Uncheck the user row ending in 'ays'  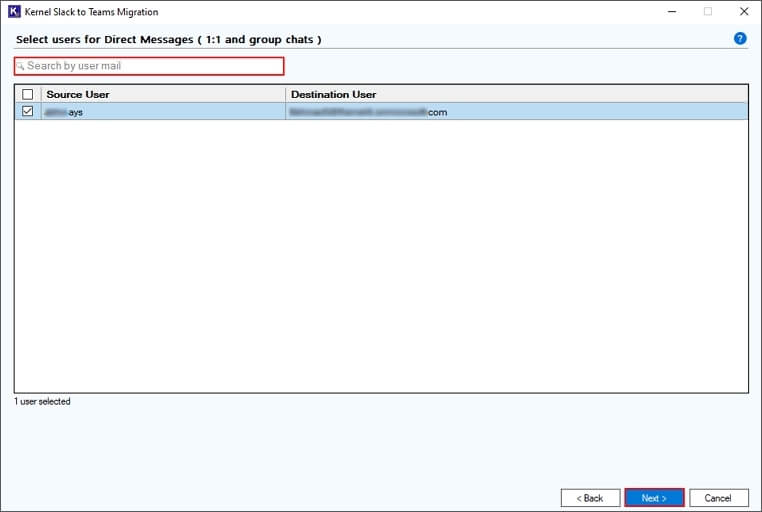click(28, 112)
